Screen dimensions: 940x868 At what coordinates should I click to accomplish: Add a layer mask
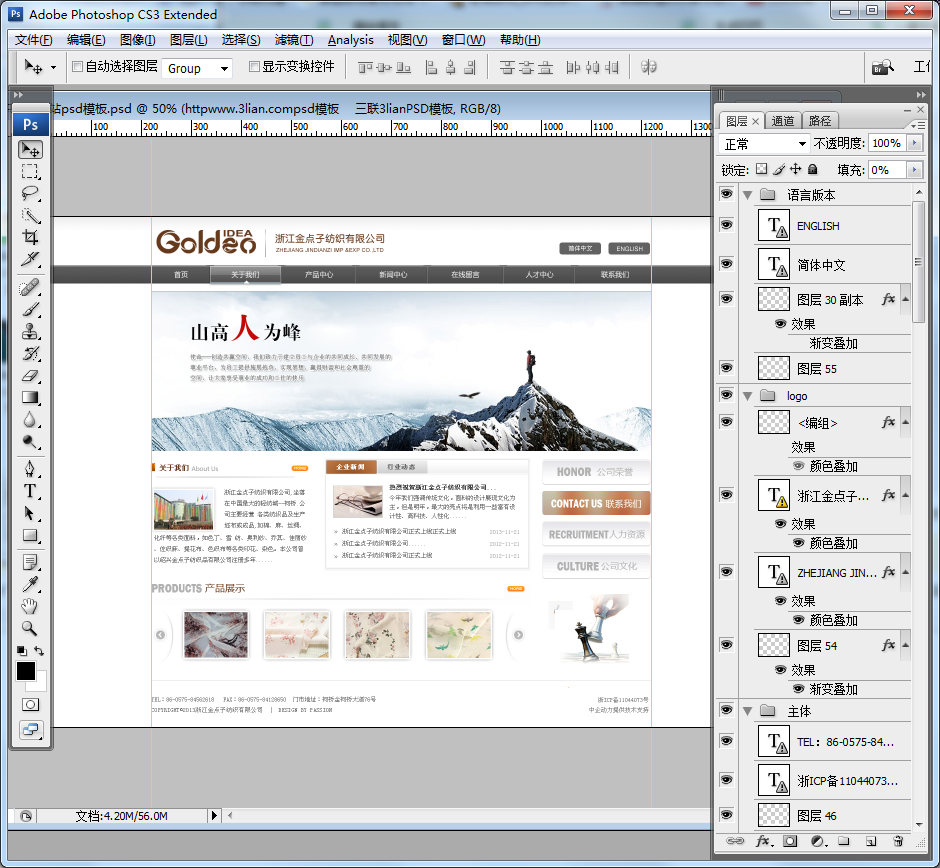[x=790, y=841]
